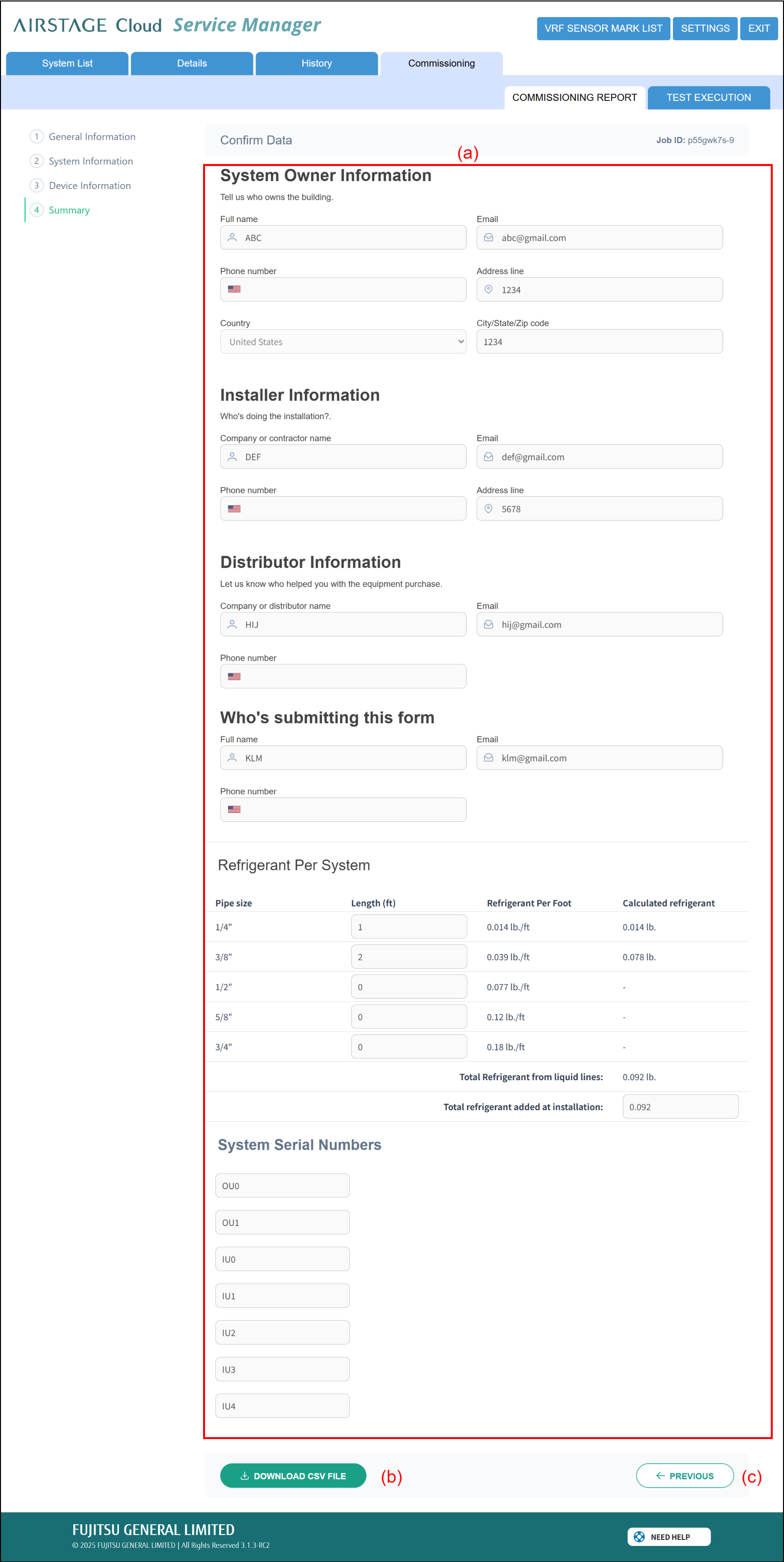
Task: Open the System List tab
Action: click(67, 64)
